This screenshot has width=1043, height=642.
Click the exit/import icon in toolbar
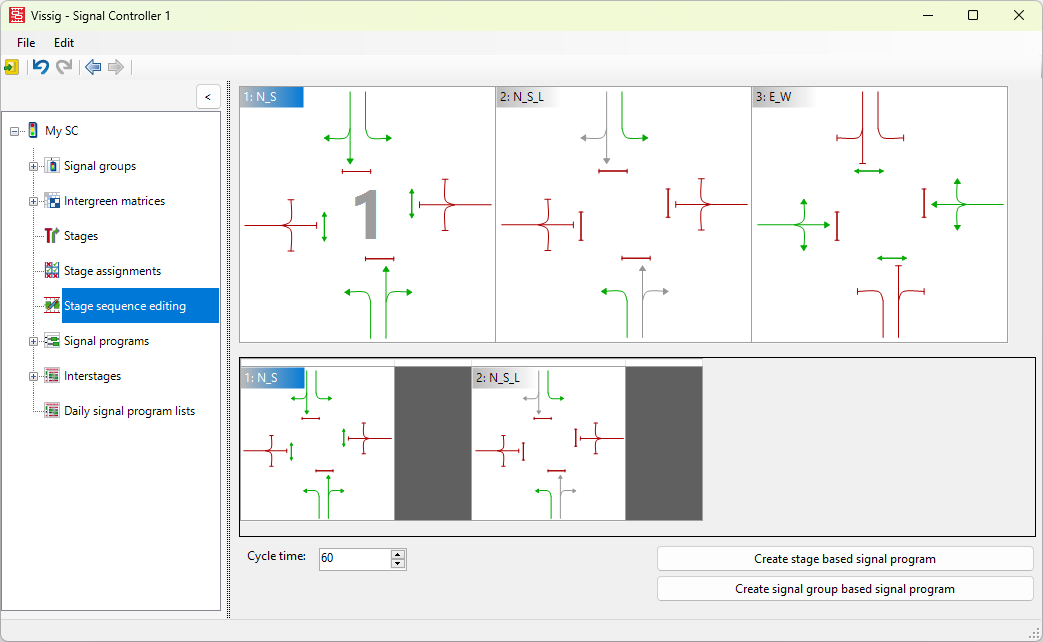11,67
